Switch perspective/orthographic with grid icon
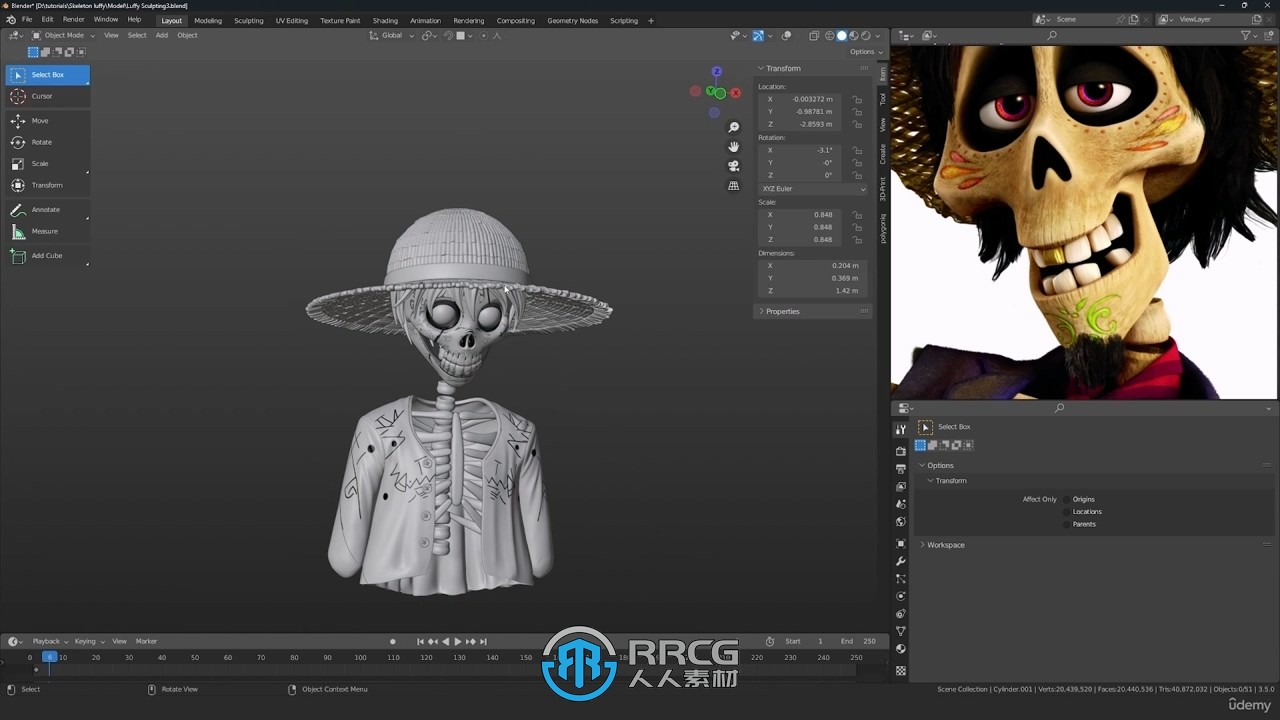Viewport: 1280px width, 720px height. click(734, 186)
